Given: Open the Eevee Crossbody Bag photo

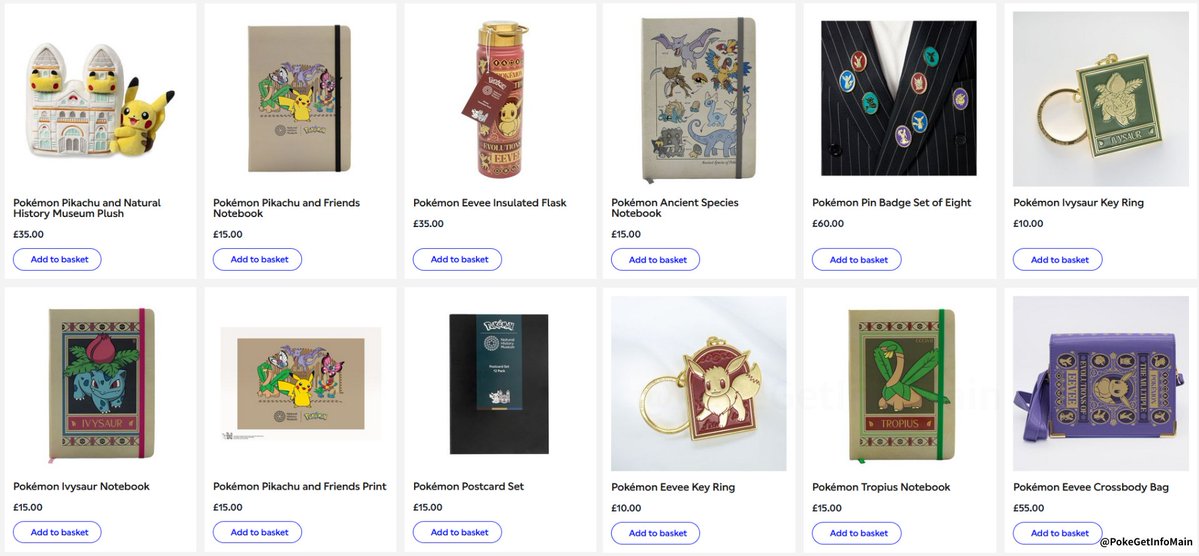Looking at the screenshot, I should click(1098, 383).
